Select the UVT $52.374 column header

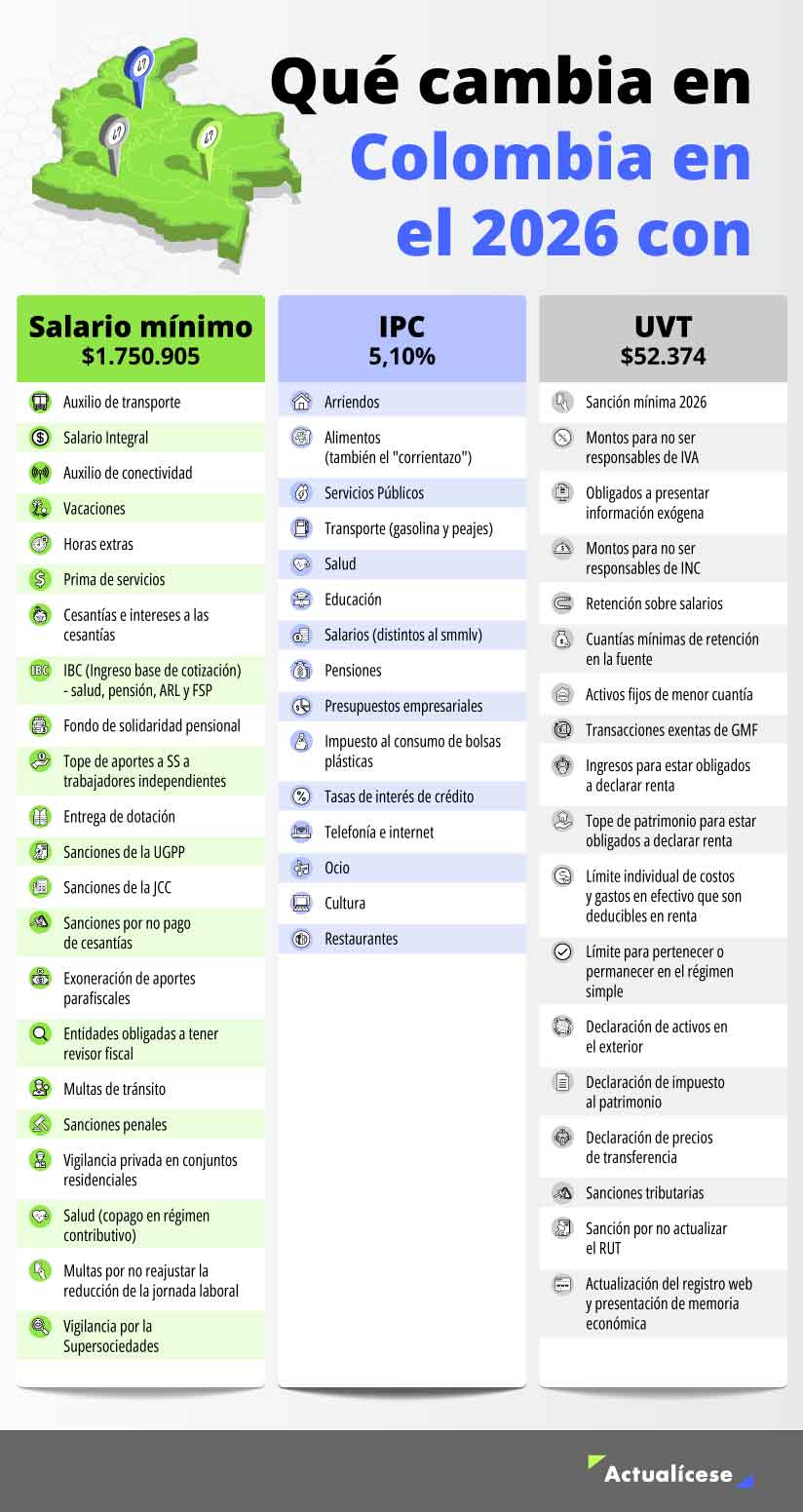click(x=663, y=339)
